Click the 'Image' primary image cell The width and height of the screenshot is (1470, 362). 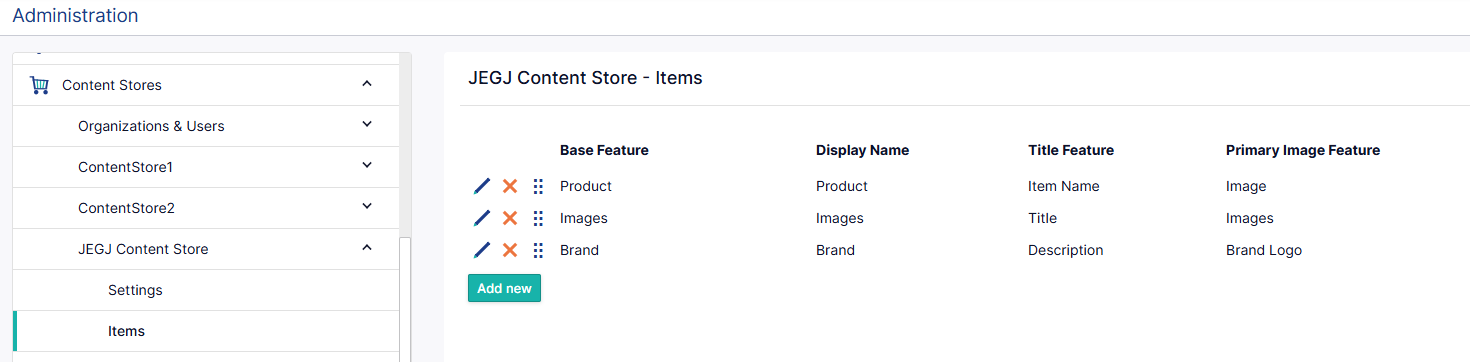point(1246,186)
